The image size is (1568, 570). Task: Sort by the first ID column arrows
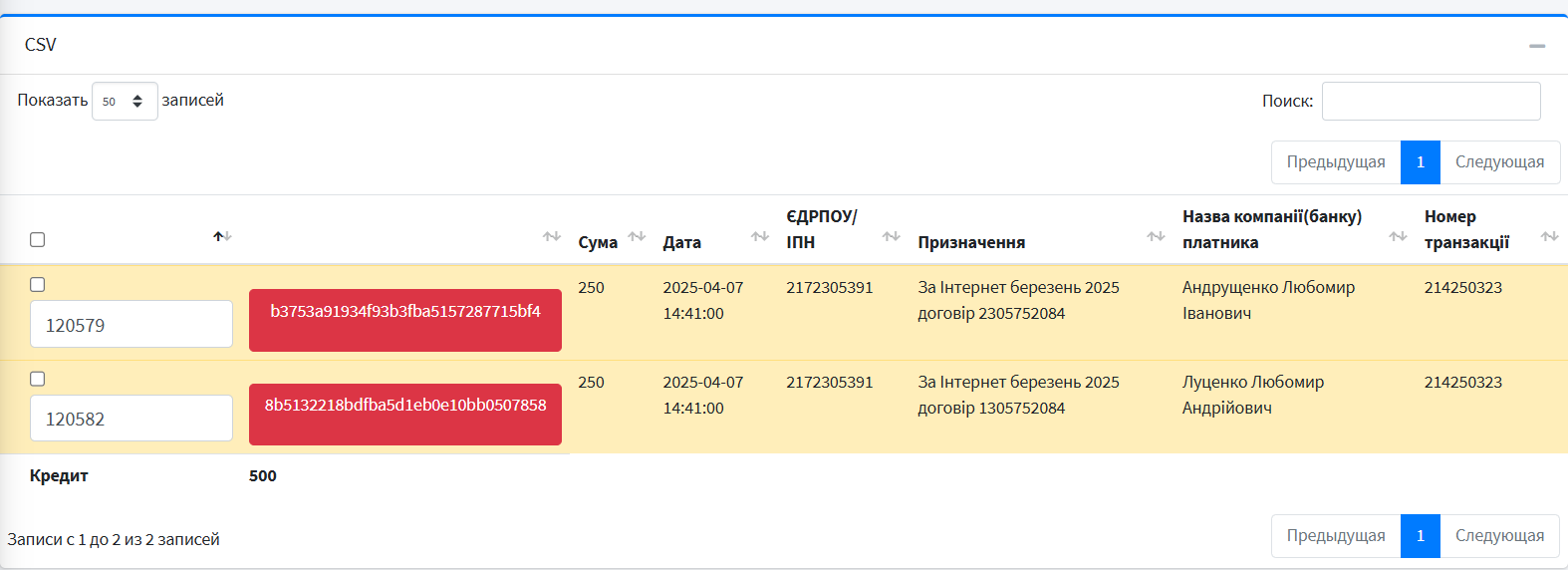tap(222, 236)
